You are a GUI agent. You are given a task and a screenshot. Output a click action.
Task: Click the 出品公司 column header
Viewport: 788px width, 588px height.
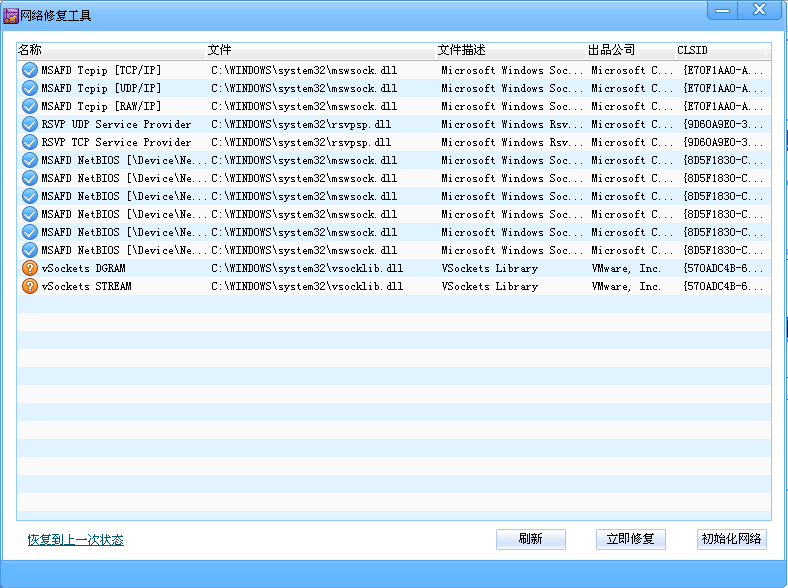pyautogui.click(x=631, y=50)
